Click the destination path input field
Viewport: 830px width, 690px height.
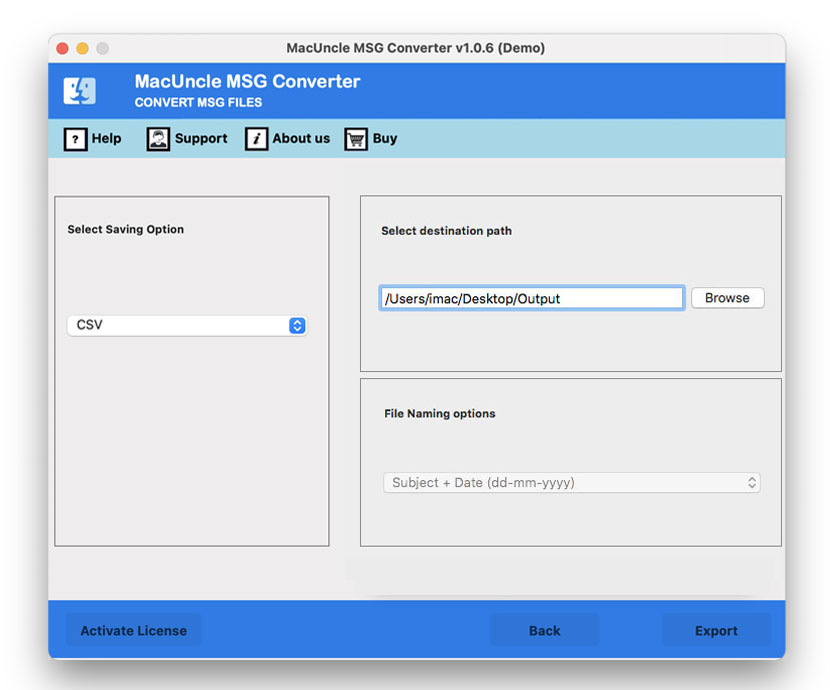pos(531,297)
